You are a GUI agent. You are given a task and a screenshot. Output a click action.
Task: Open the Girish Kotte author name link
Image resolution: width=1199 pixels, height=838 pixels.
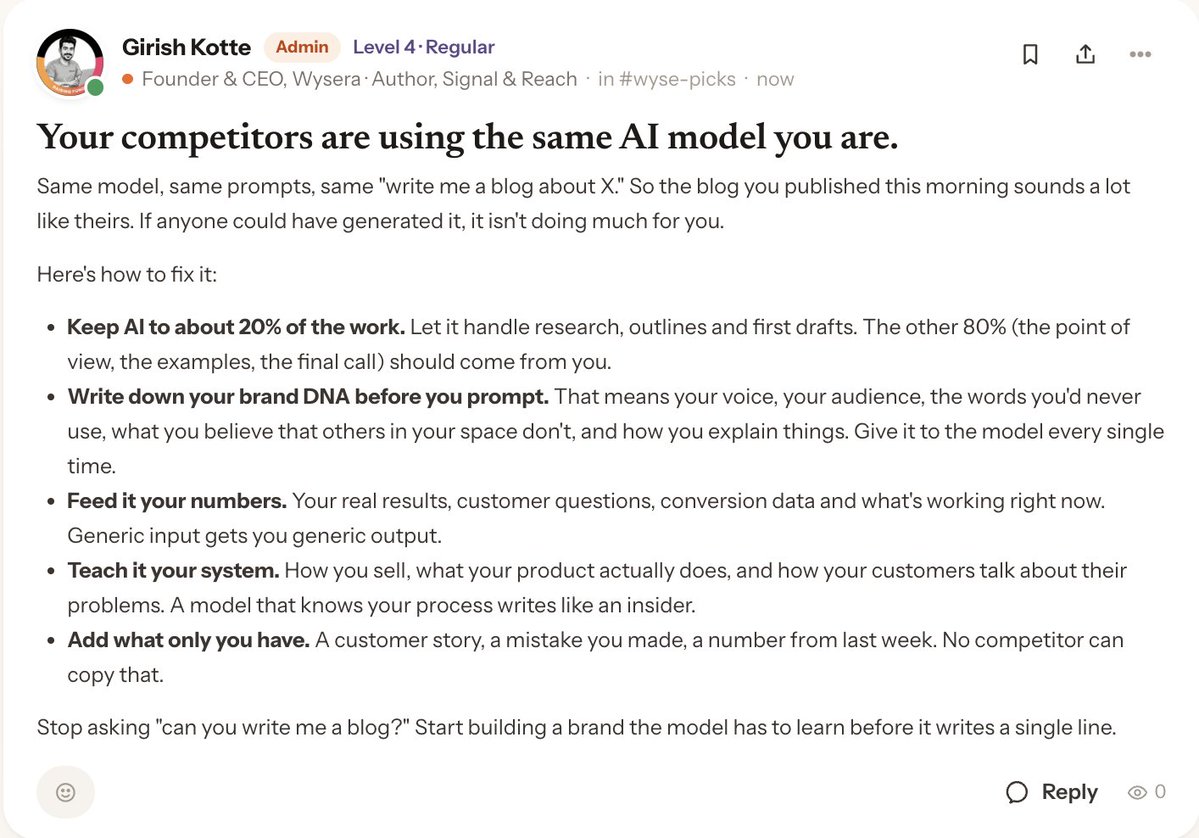tap(187, 47)
